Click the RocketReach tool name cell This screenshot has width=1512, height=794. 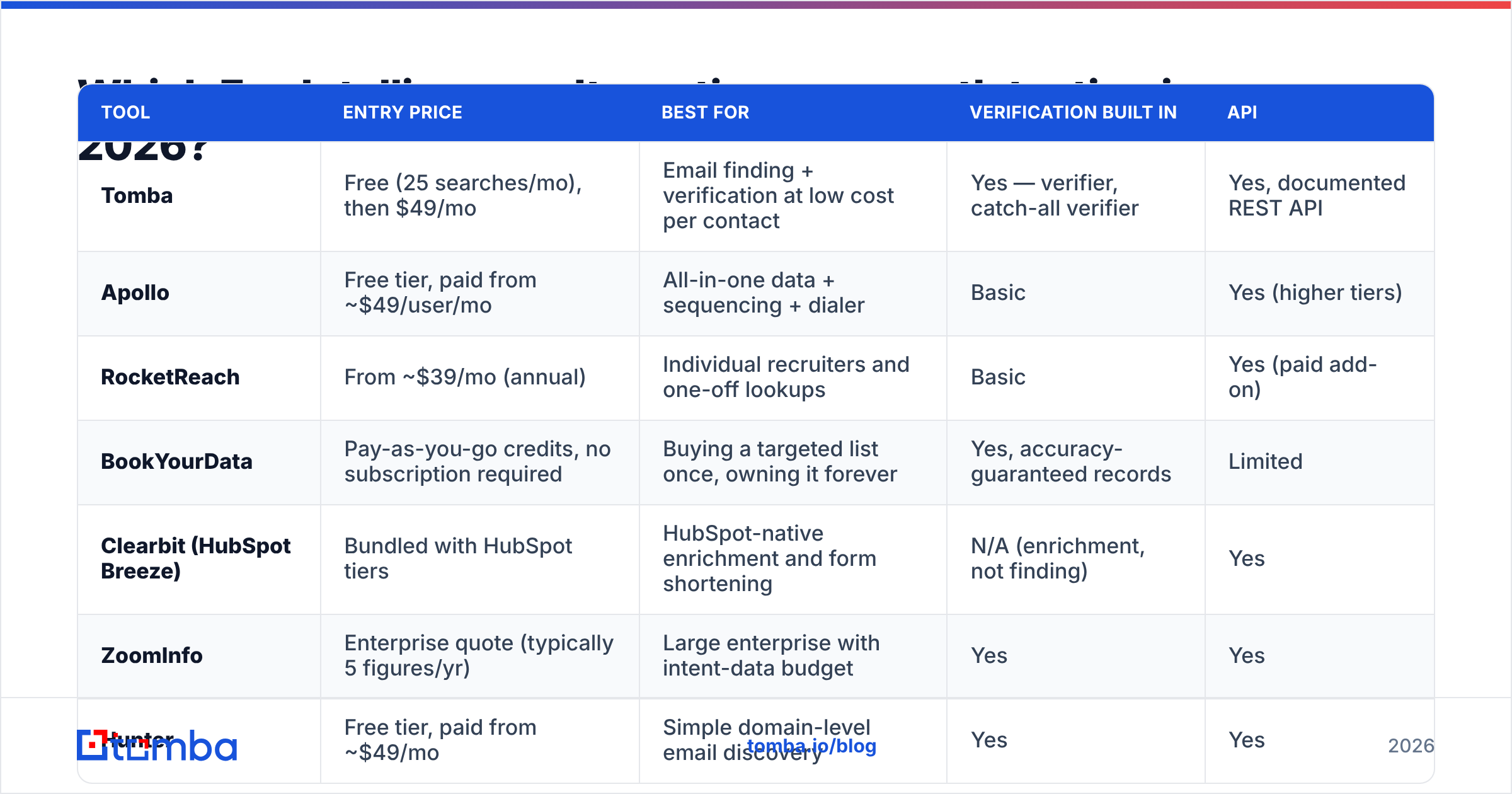pyautogui.click(x=199, y=378)
